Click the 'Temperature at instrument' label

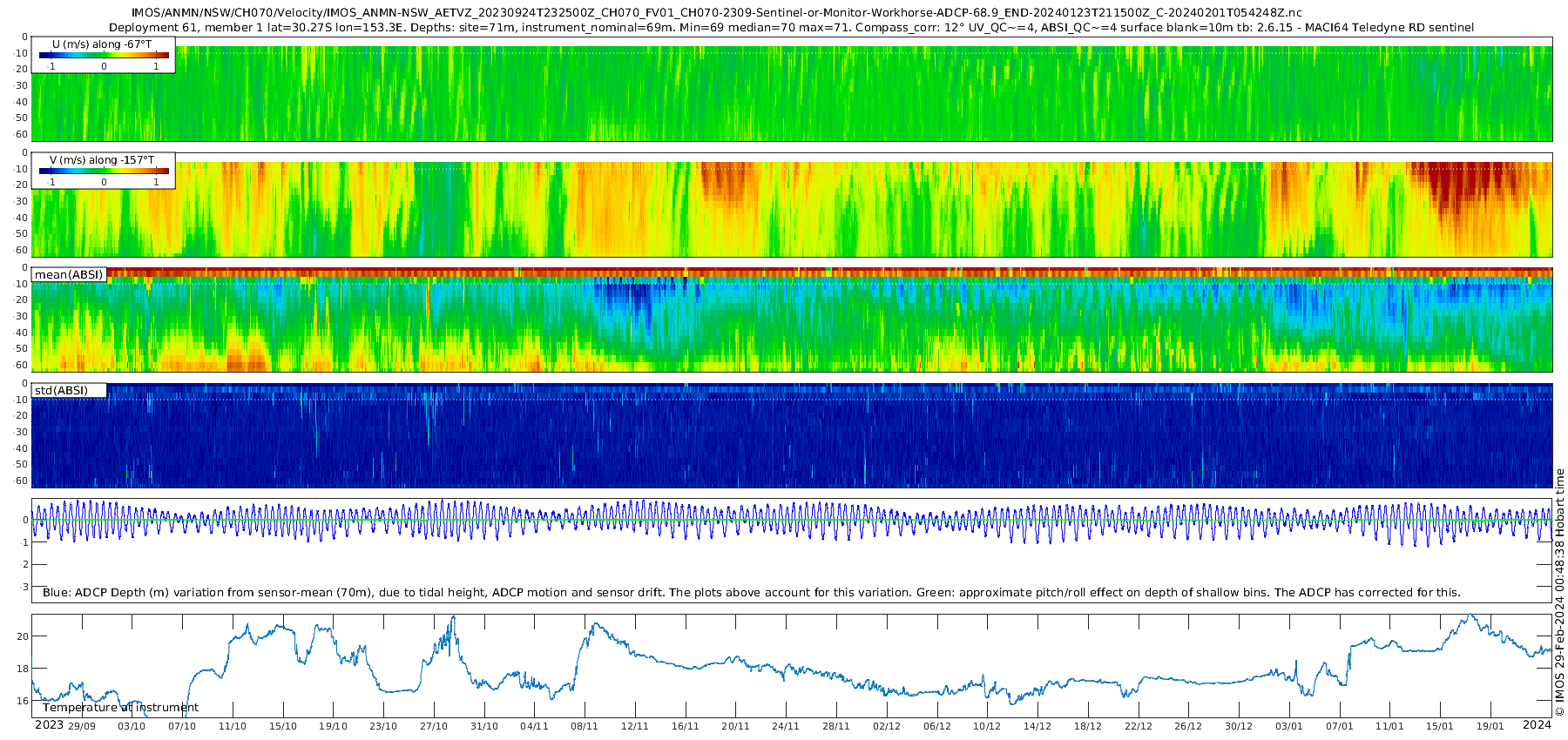pos(120,708)
